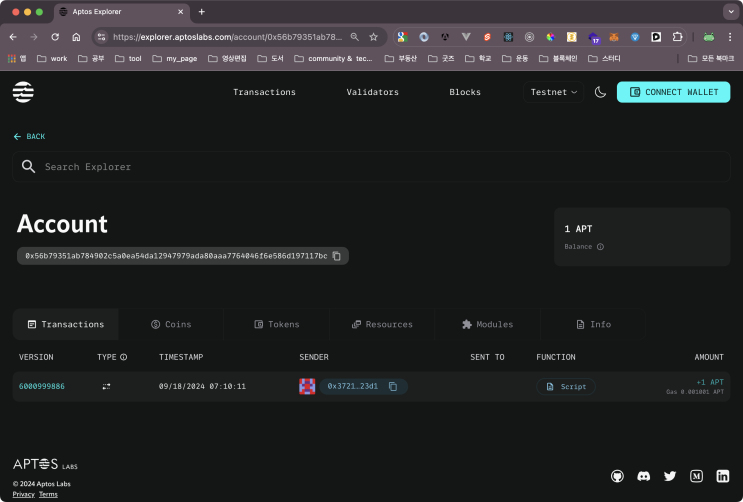Open sender address 0x3721..23d1
This screenshot has height=502, width=743.
point(353,386)
